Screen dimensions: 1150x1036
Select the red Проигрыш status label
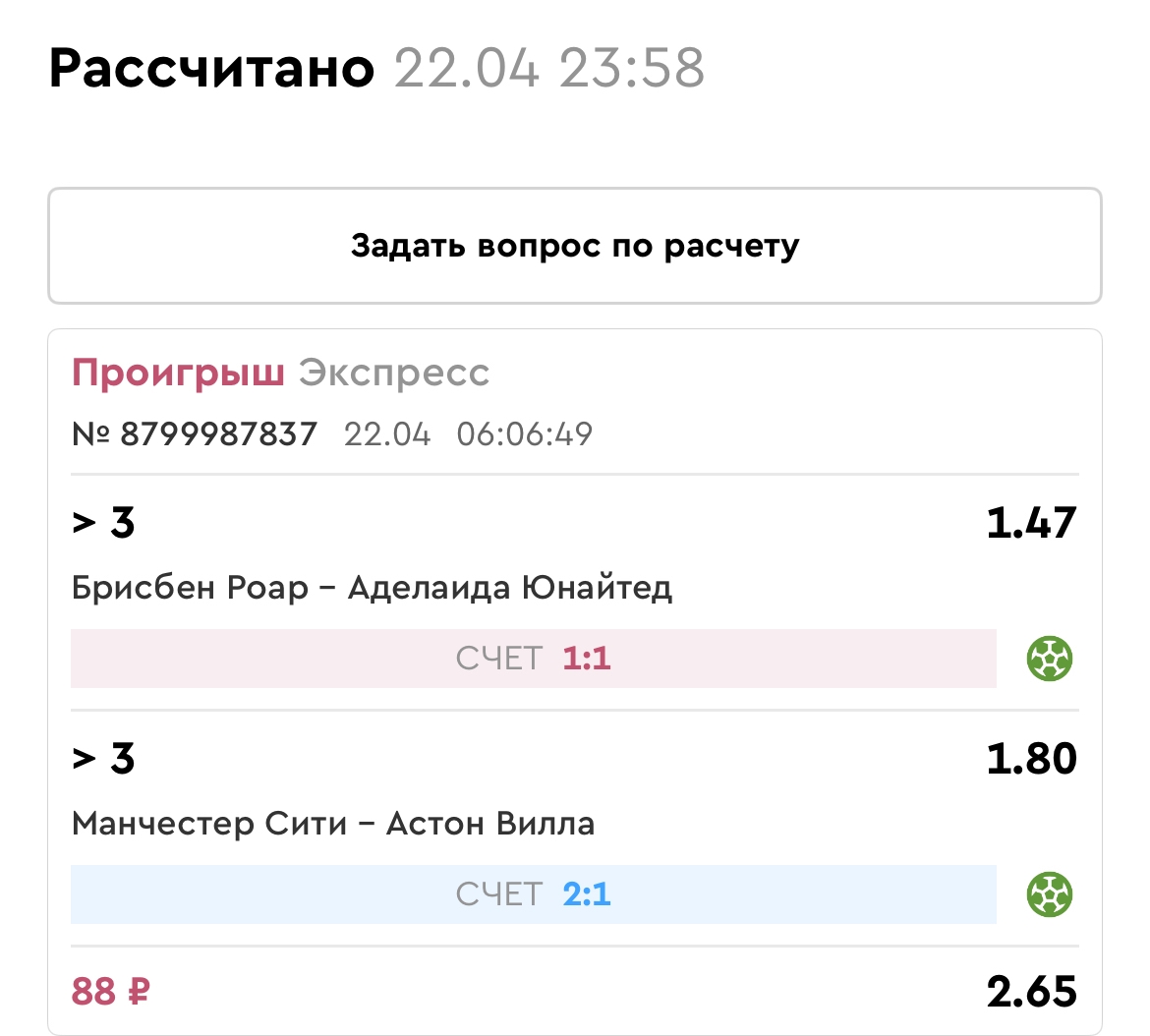click(x=178, y=374)
